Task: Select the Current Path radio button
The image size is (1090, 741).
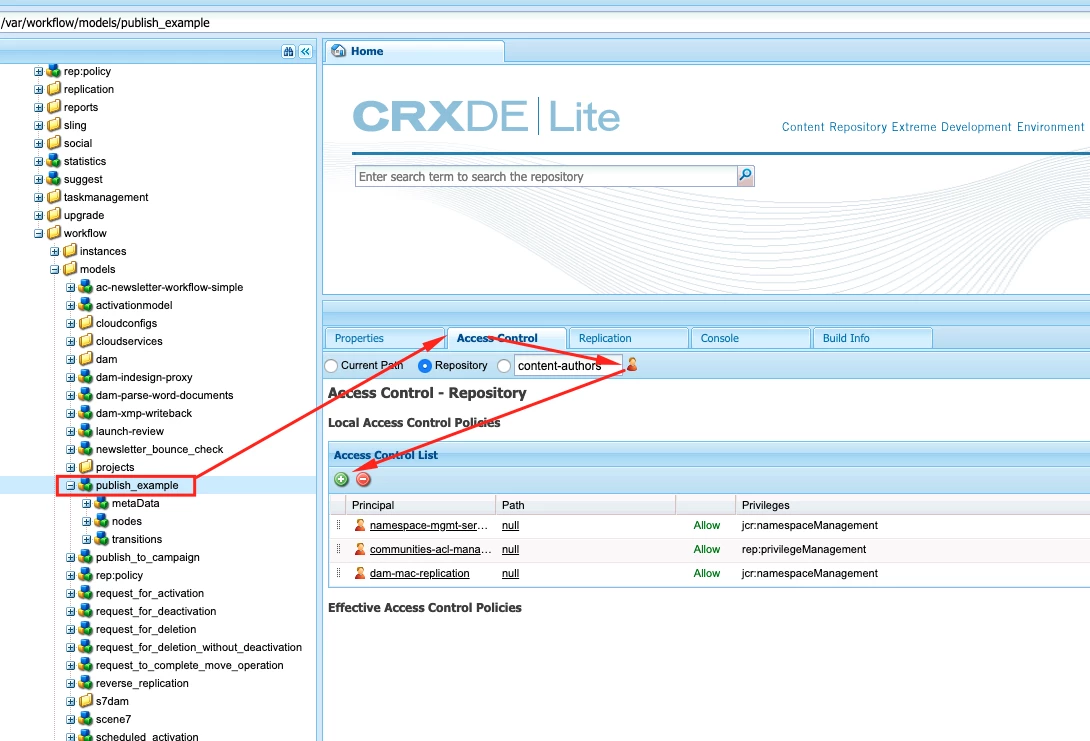Action: (x=332, y=366)
